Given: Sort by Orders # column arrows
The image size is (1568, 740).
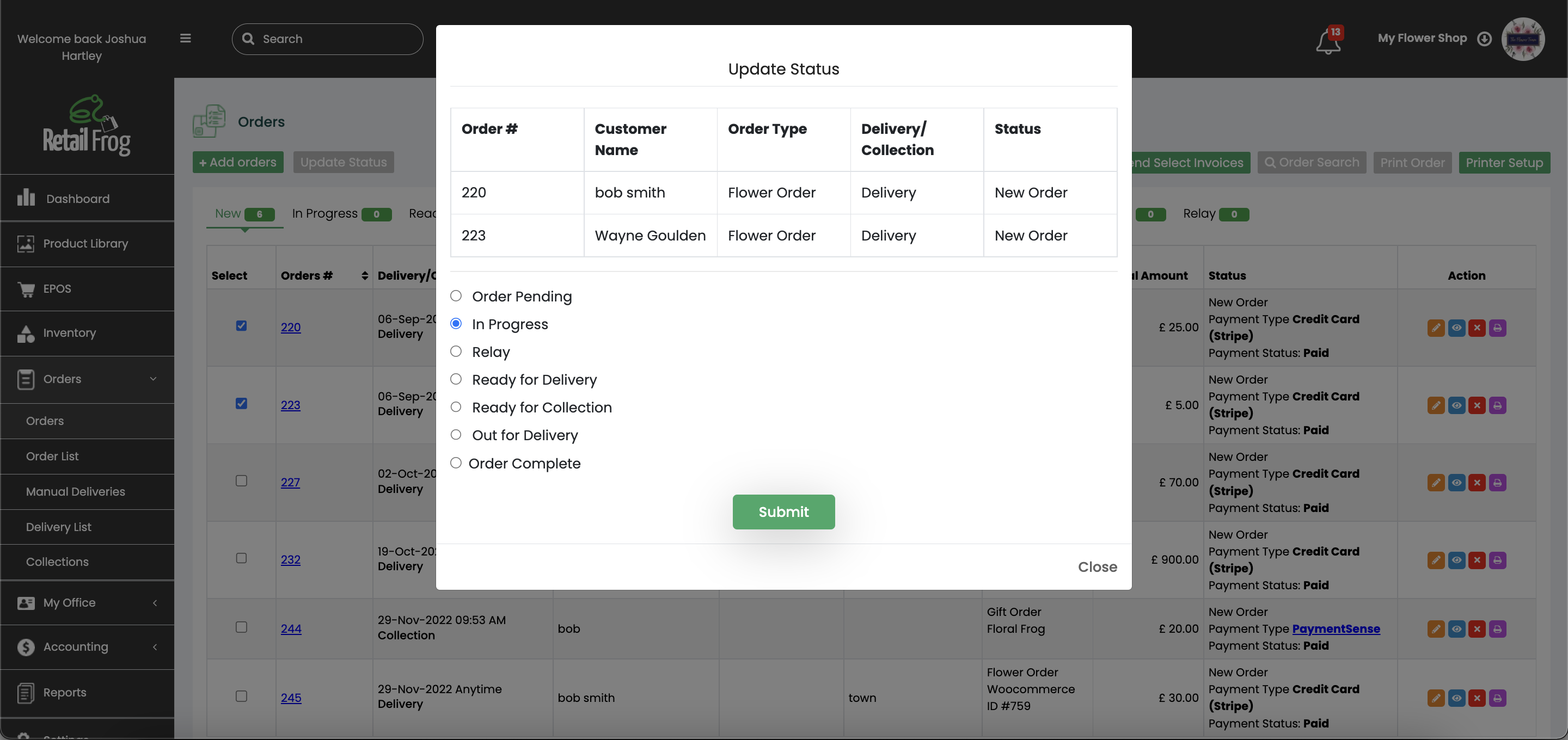Looking at the screenshot, I should point(364,275).
